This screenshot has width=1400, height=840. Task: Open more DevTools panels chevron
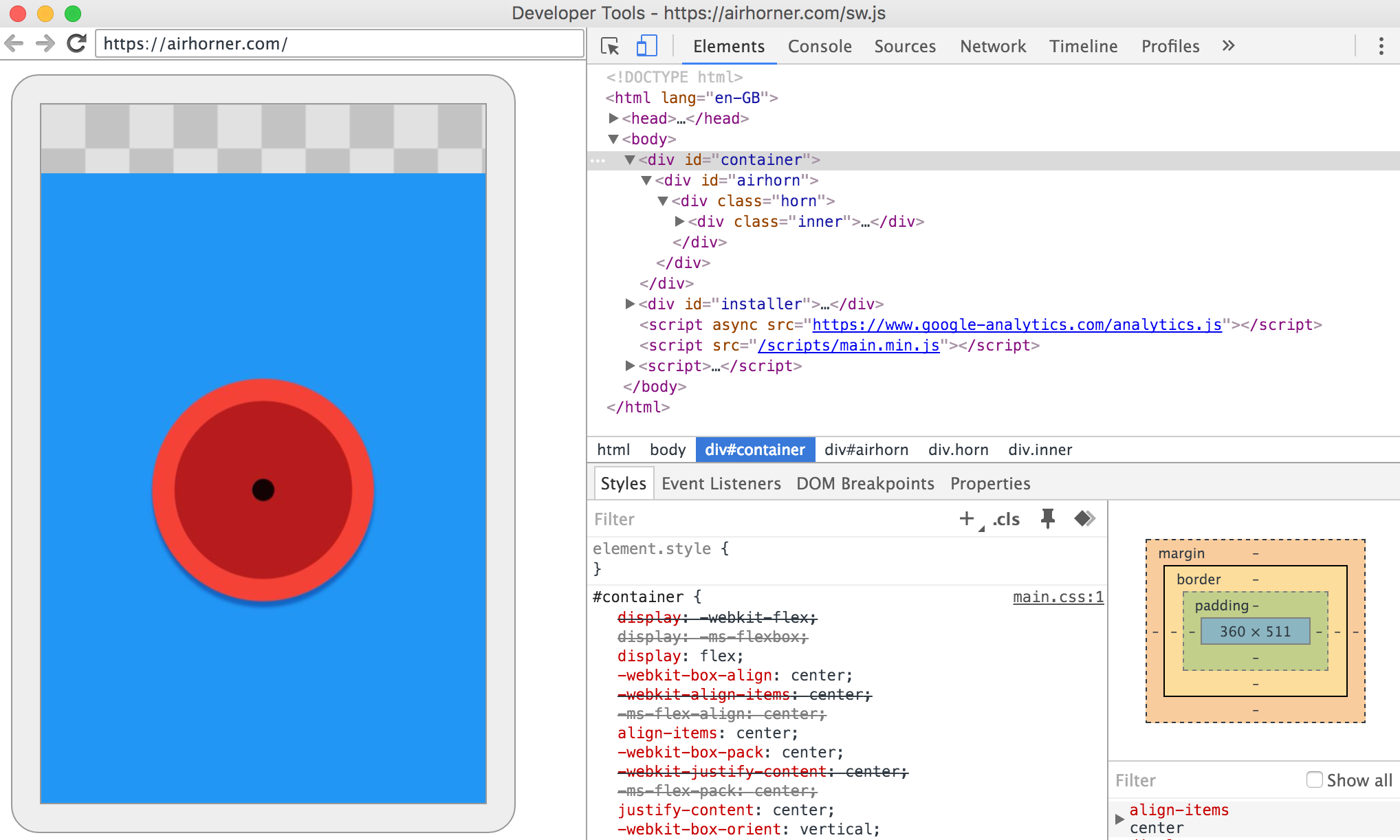pos(1229,46)
